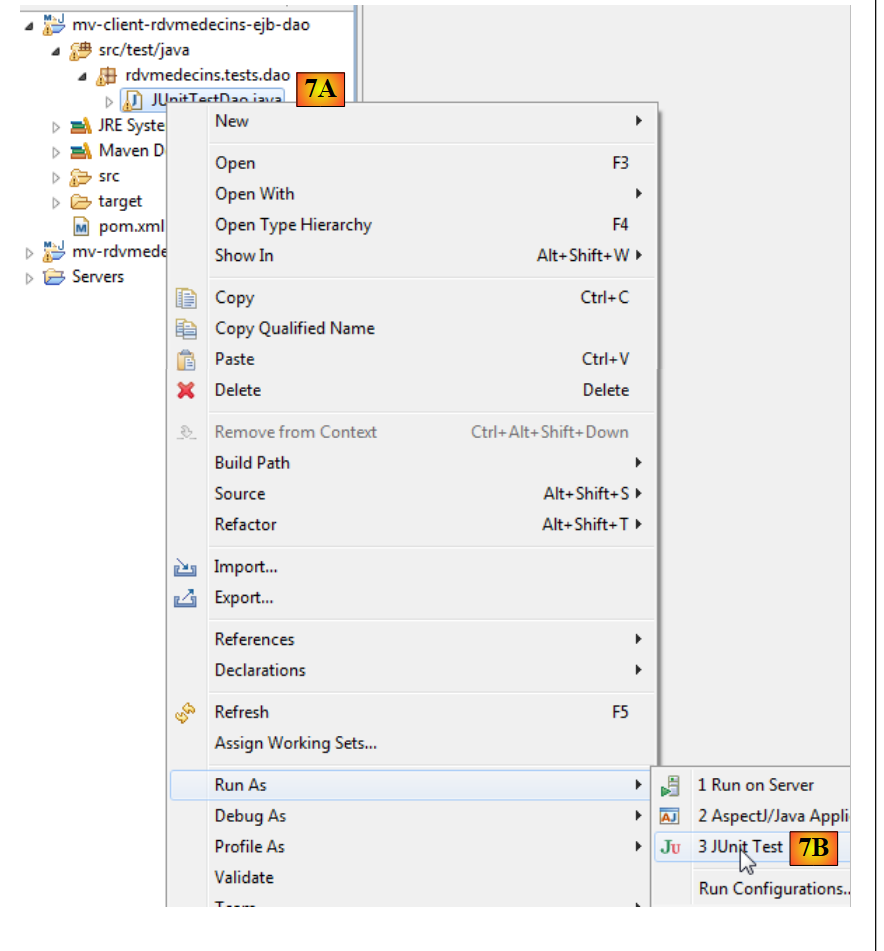
Task: Click the Import icon
Action: (x=186, y=568)
